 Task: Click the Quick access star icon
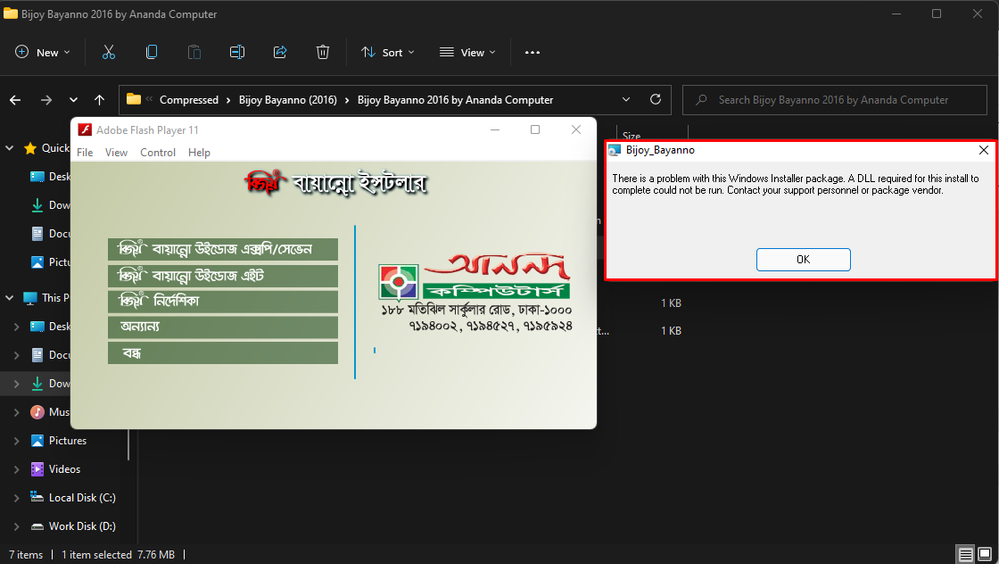(x=30, y=148)
